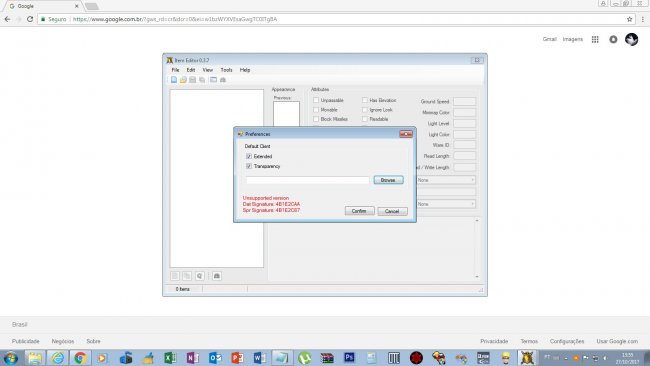Click the binoculars icon below the item list
650x366 pixels.
(217, 276)
